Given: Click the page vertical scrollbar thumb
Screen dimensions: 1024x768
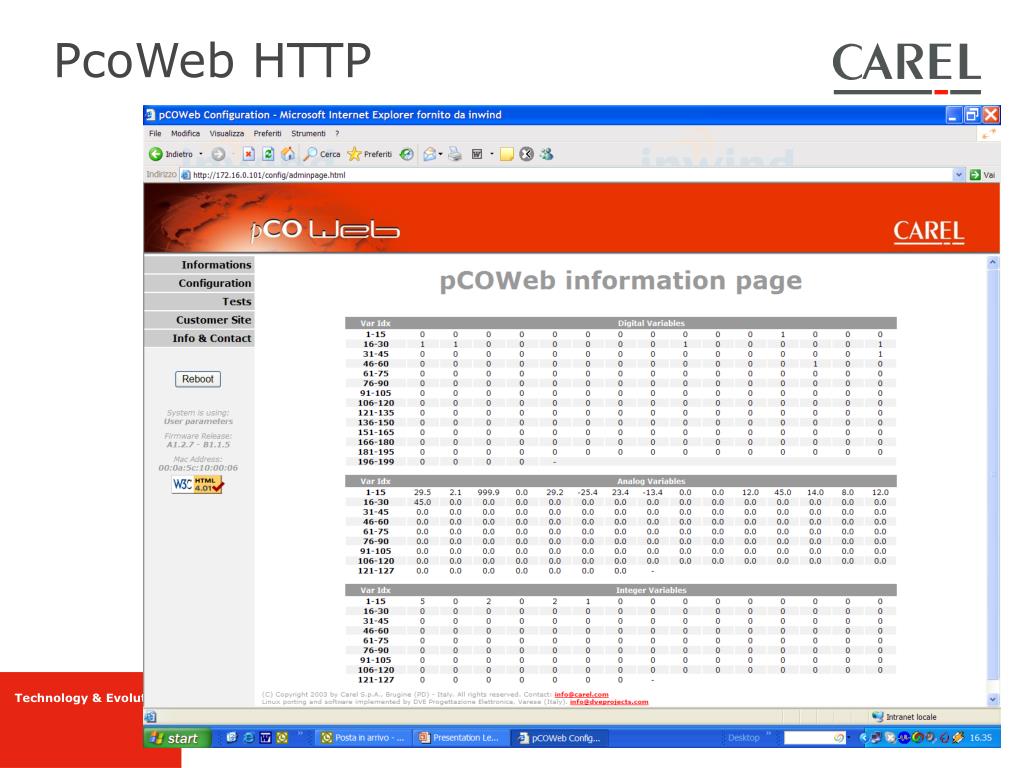Looking at the screenshot, I should point(993,473).
